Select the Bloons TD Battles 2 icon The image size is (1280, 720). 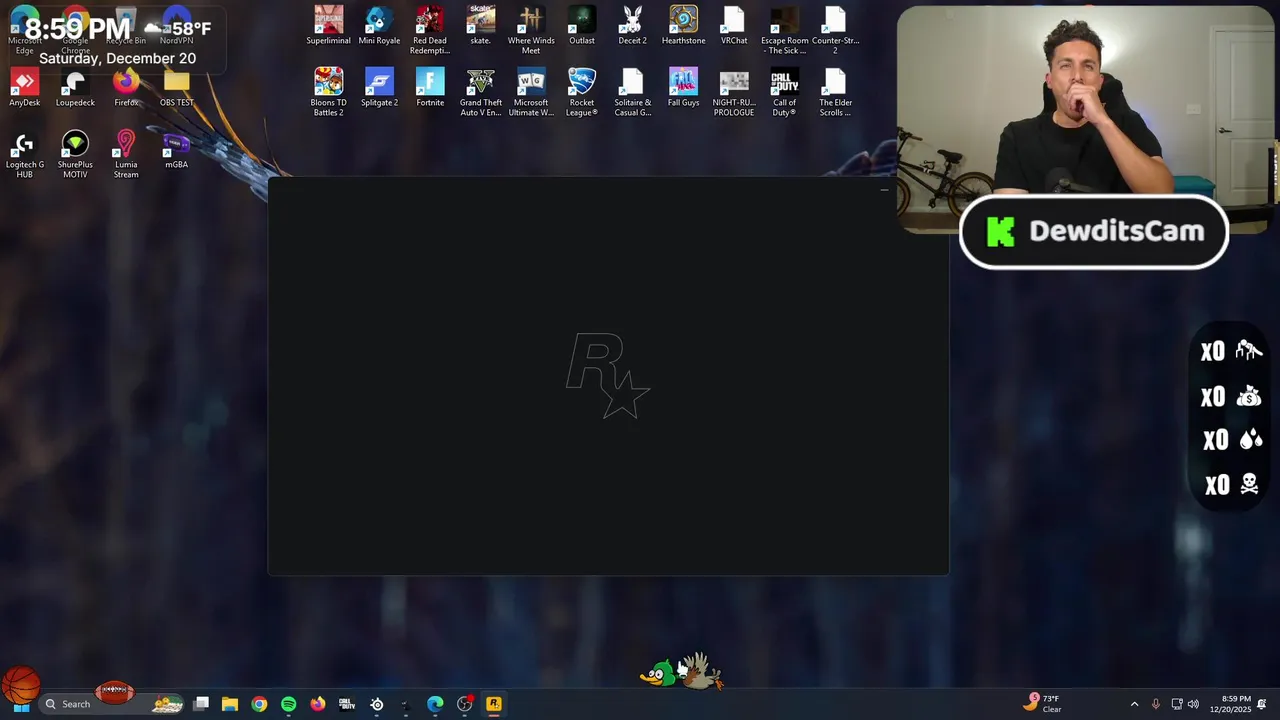(x=328, y=93)
